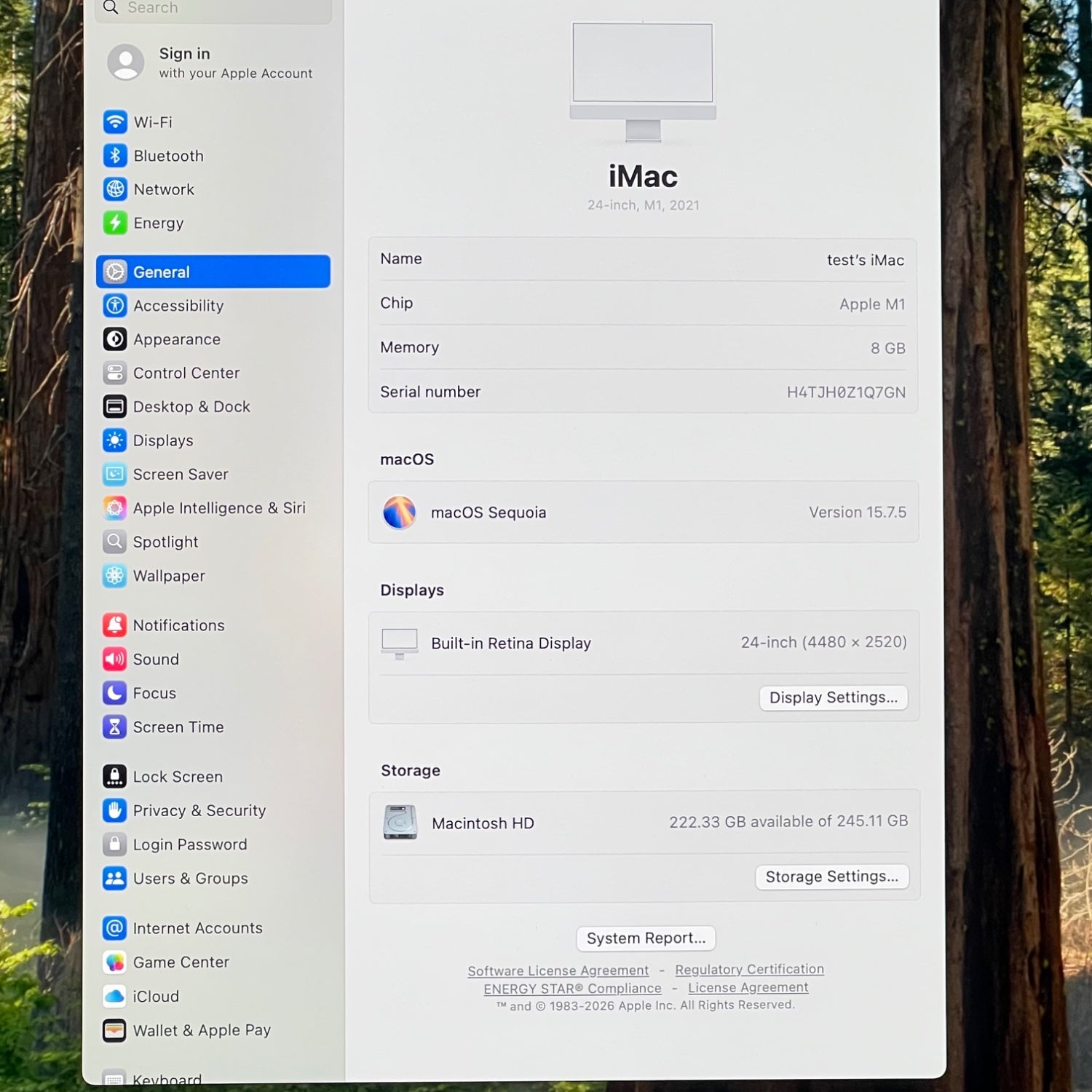Switch to Control Center pane
The width and height of the screenshot is (1092, 1092).
click(x=186, y=373)
